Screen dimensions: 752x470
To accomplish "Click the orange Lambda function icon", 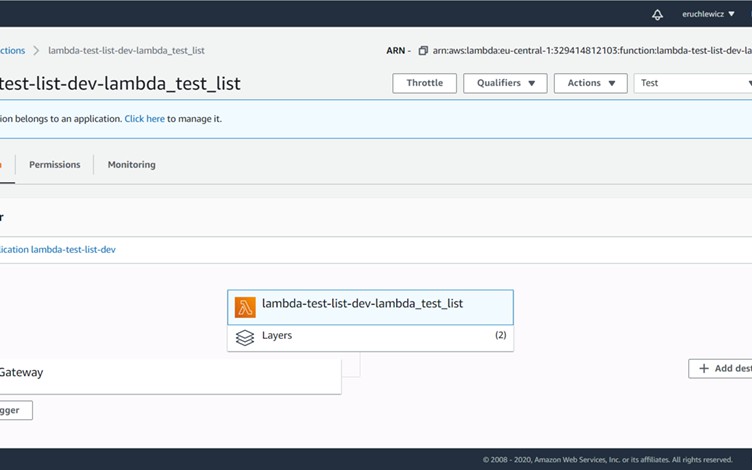I will tap(245, 307).
